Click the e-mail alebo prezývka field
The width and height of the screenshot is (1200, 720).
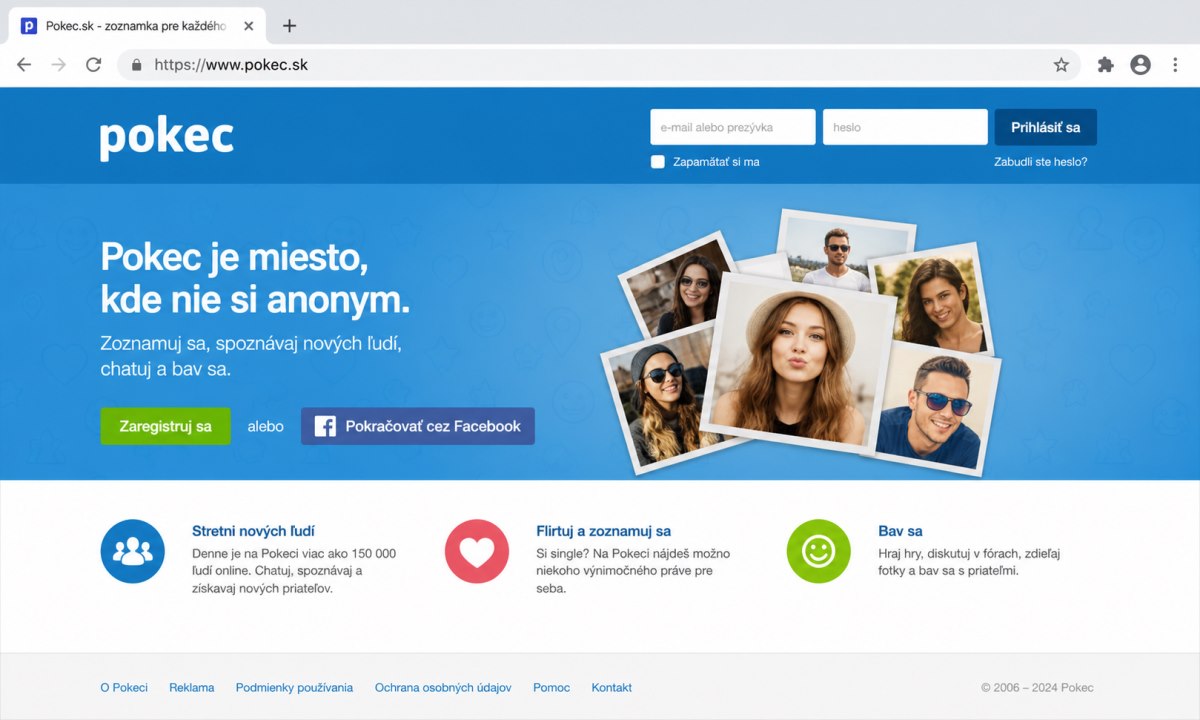(732, 128)
